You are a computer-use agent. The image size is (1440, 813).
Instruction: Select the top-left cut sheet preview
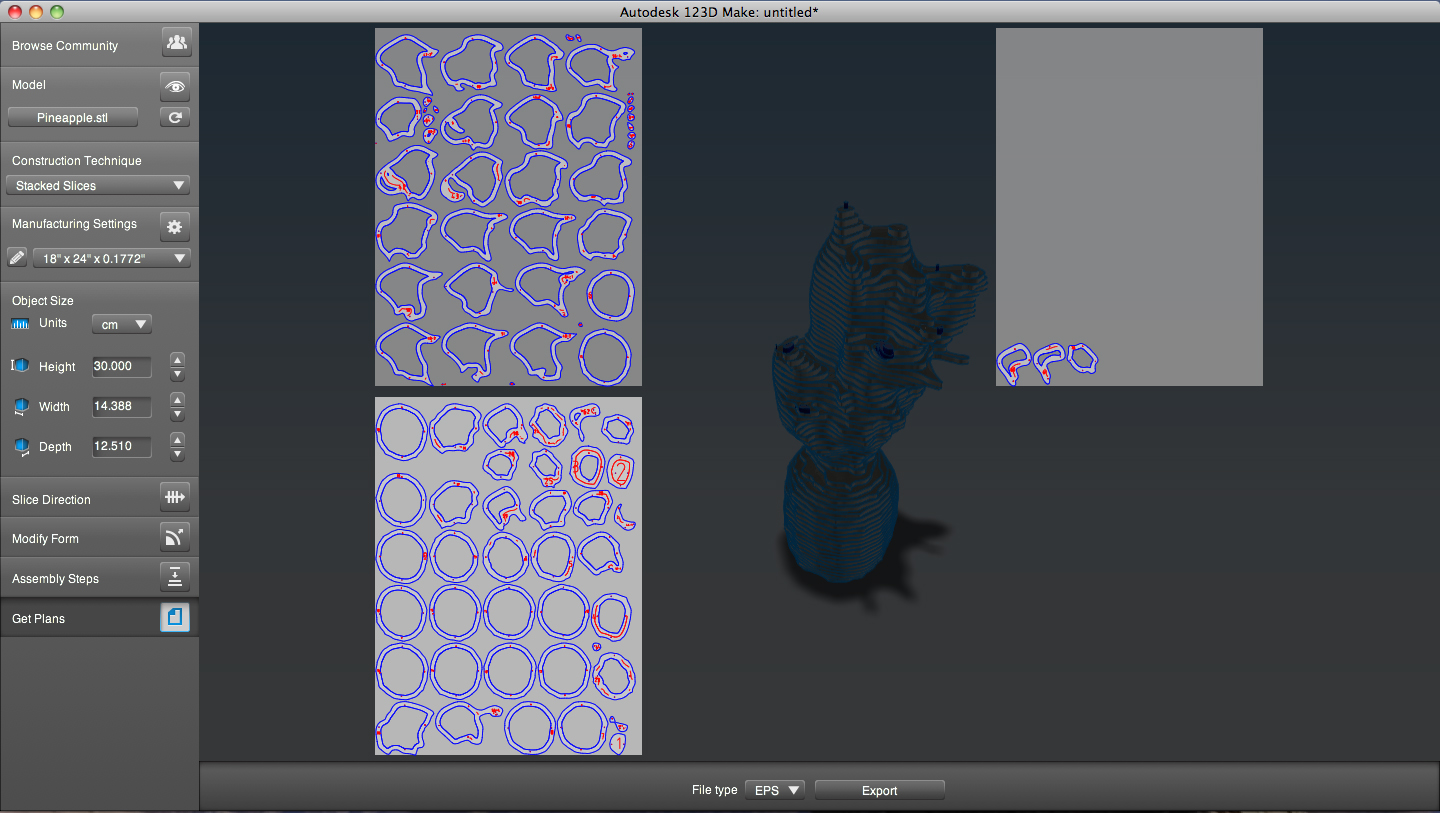click(508, 207)
